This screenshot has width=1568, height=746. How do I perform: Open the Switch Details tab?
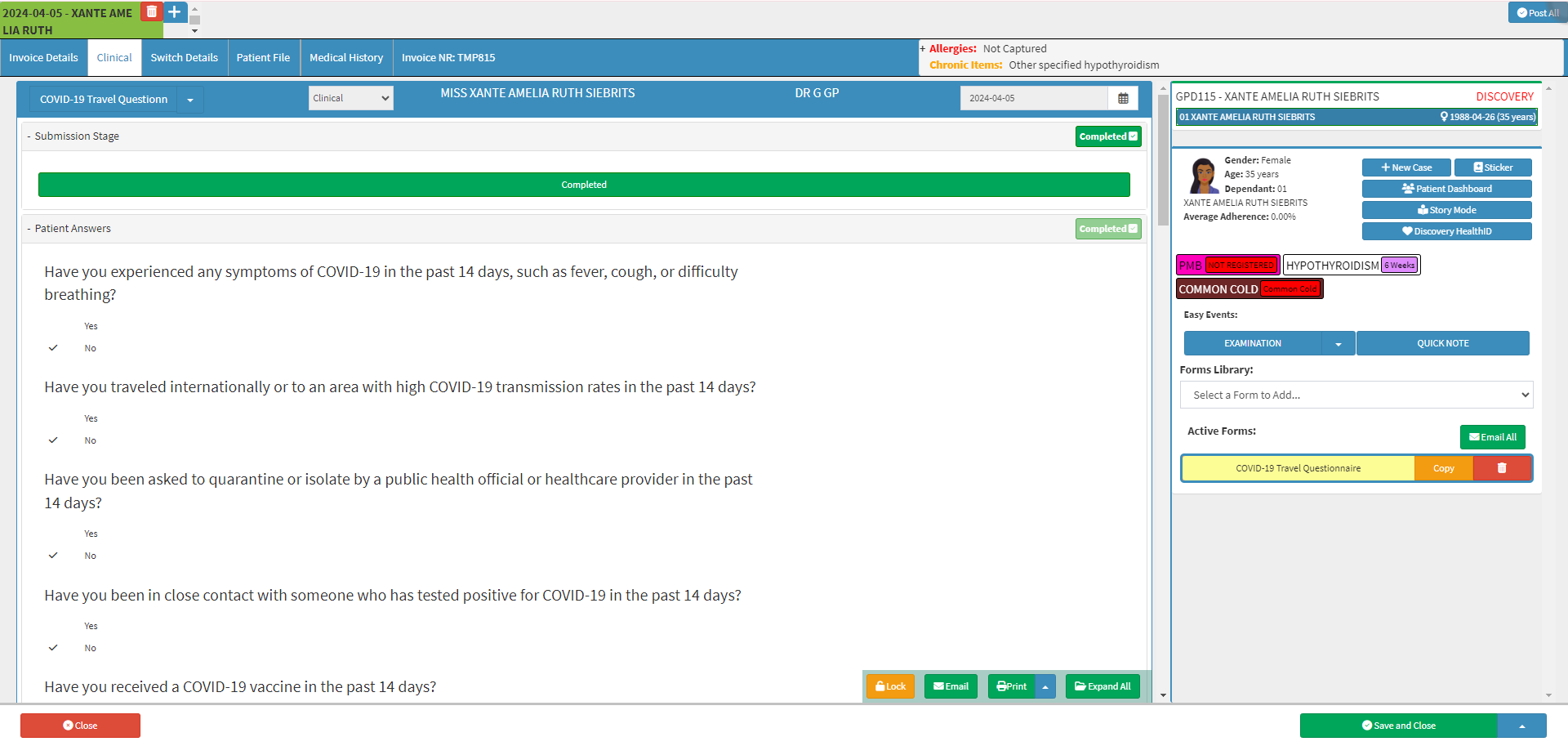click(x=185, y=58)
